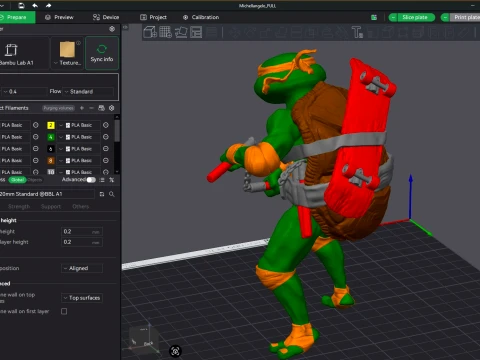The image size is (480, 360).
Task: Open the Device tab
Action: 106,17
